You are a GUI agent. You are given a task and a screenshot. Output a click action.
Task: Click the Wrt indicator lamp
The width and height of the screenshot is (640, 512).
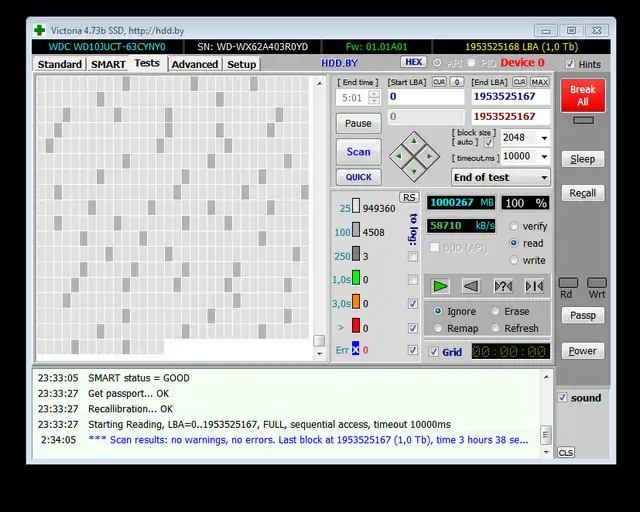(597, 283)
